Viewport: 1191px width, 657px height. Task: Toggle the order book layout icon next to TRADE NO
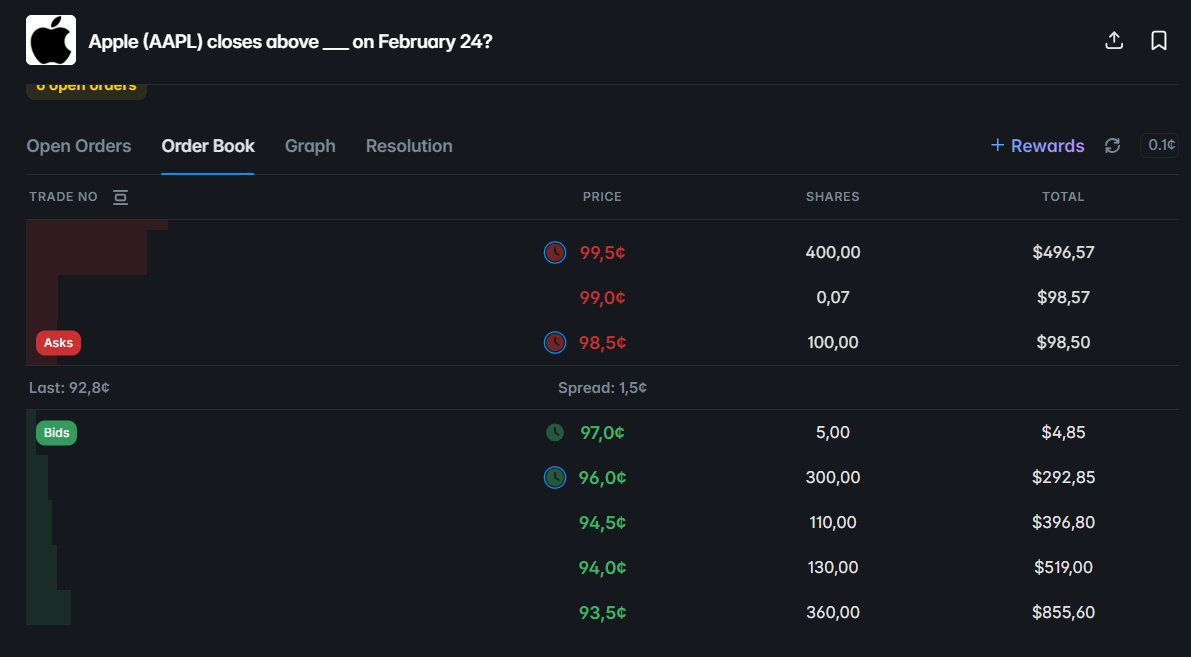tap(120, 197)
